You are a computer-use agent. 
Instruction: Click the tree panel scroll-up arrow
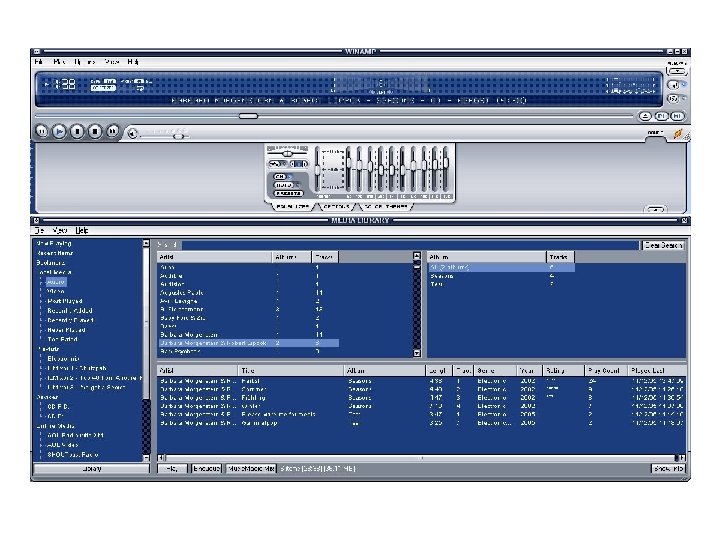tap(146, 243)
